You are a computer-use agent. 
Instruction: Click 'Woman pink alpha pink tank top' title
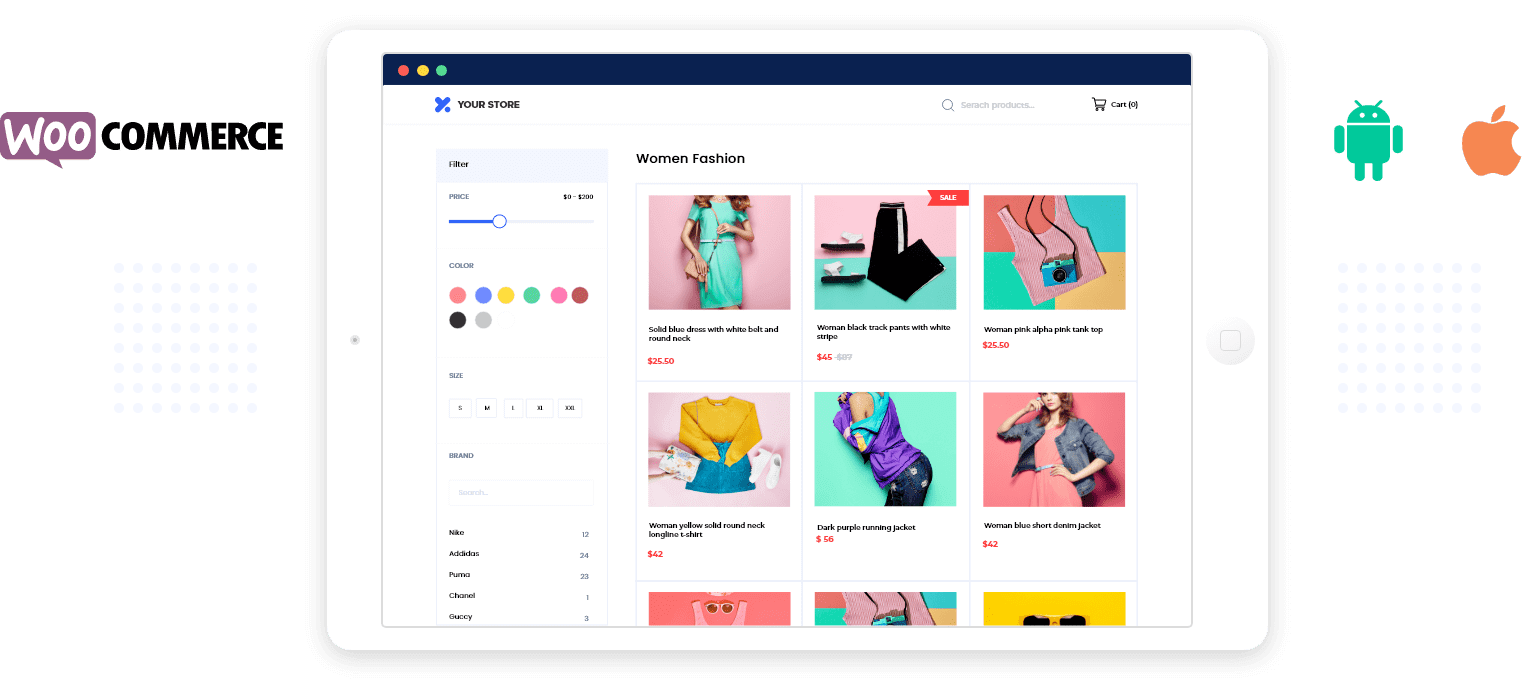tap(1043, 330)
